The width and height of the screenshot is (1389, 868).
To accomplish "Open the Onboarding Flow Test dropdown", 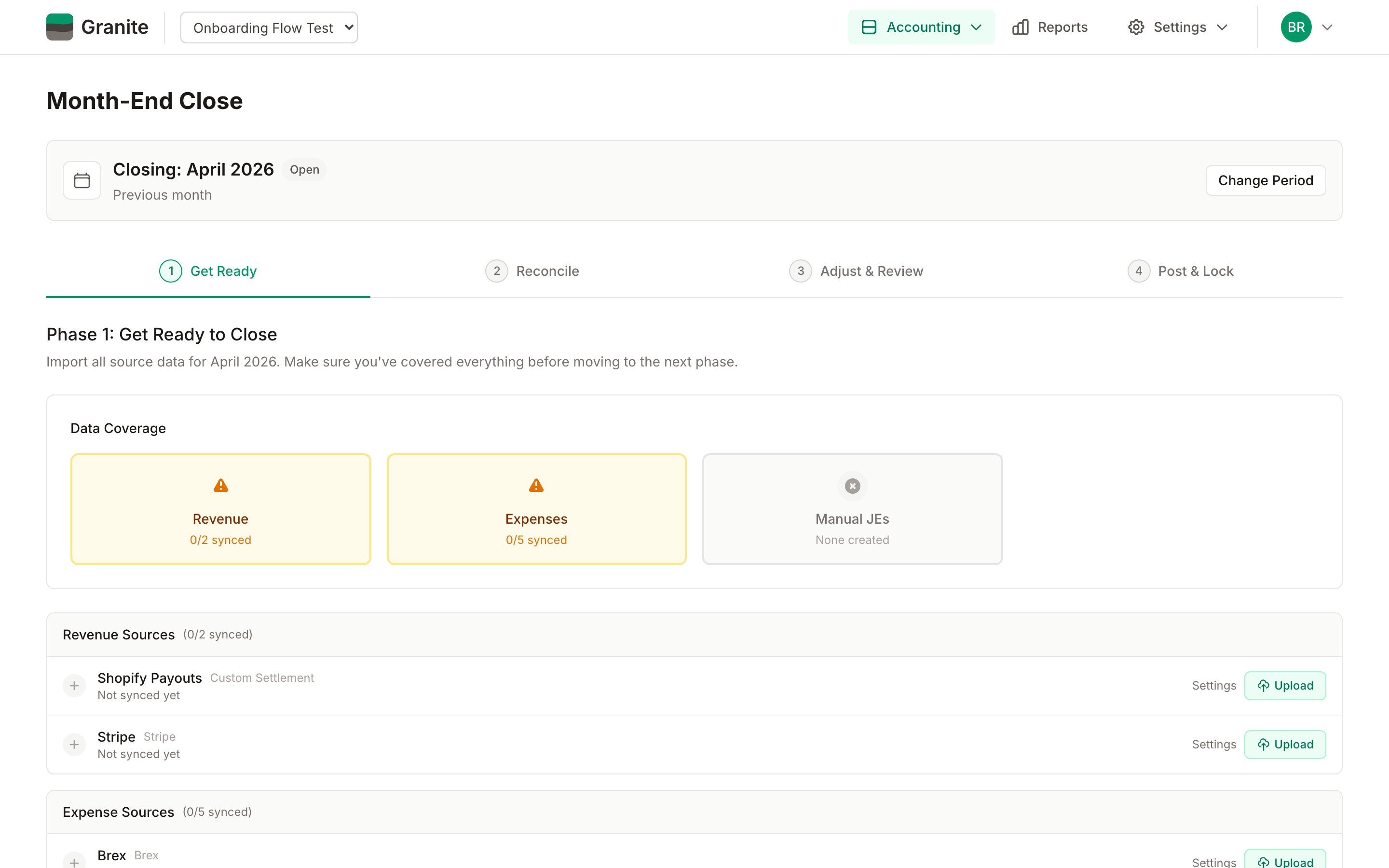I will pyautogui.click(x=269, y=27).
